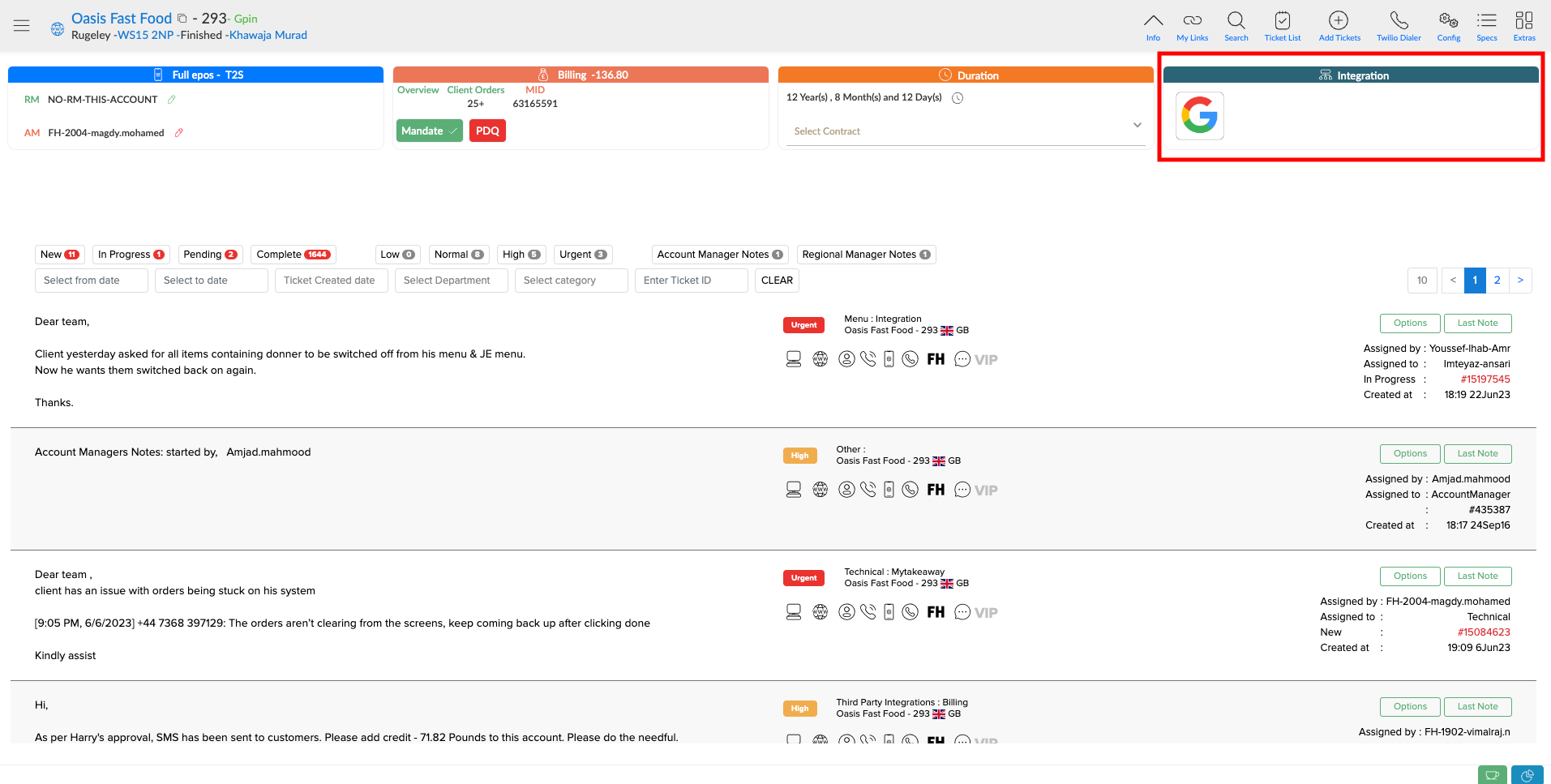This screenshot has width=1551, height=784.
Task: Open the Info panel icon
Action: (x=1153, y=26)
